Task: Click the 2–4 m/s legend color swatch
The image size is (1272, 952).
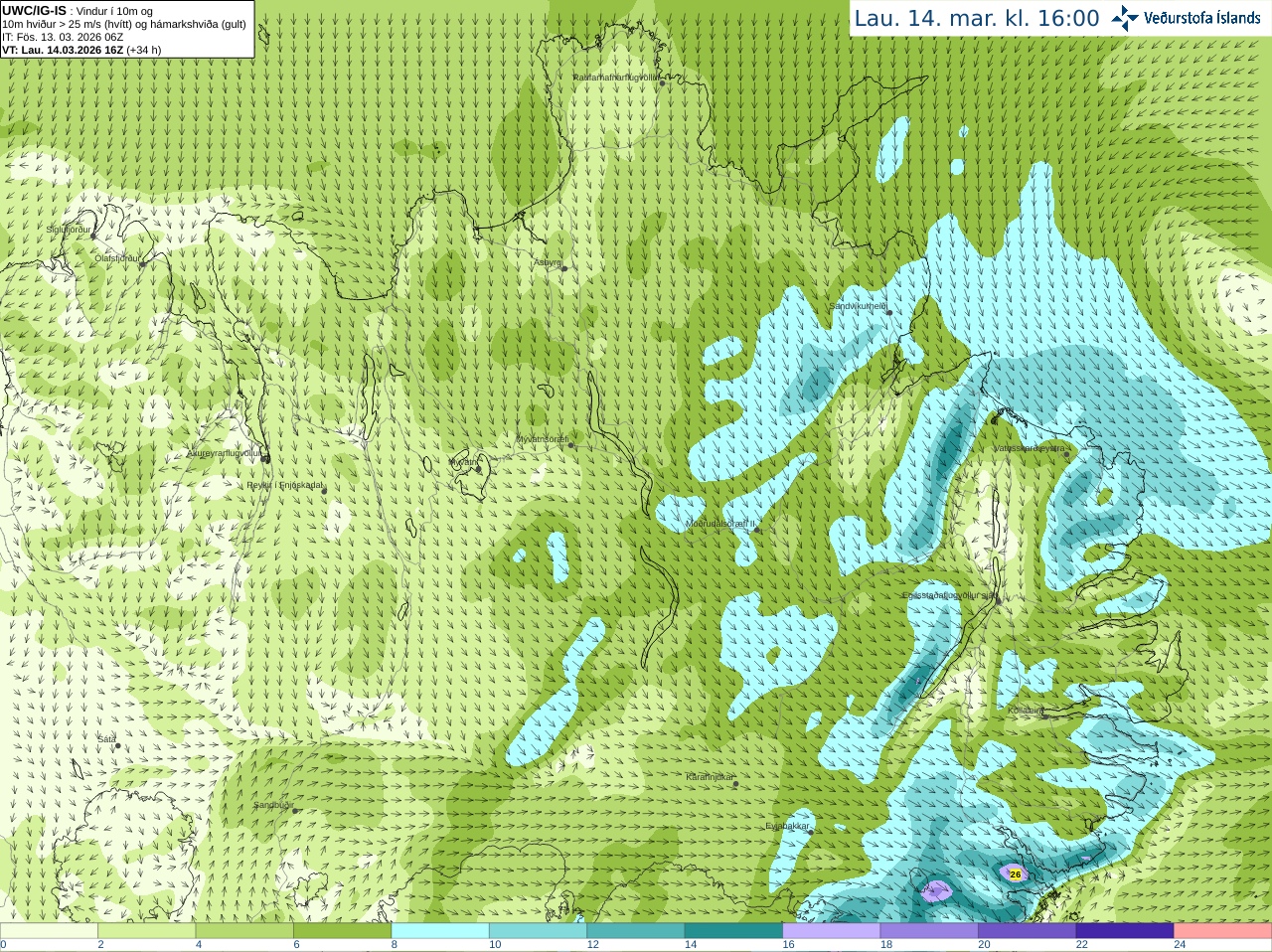Action: coord(146,931)
